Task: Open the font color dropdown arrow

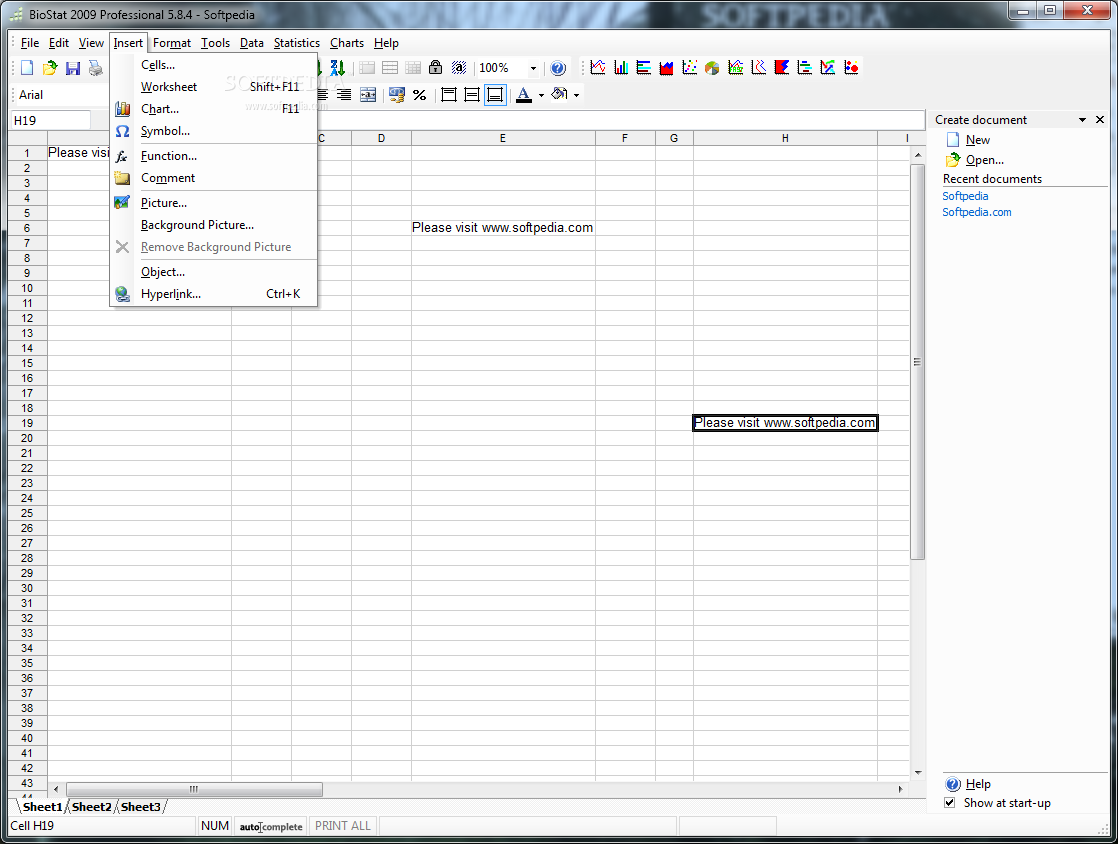Action: click(x=541, y=96)
